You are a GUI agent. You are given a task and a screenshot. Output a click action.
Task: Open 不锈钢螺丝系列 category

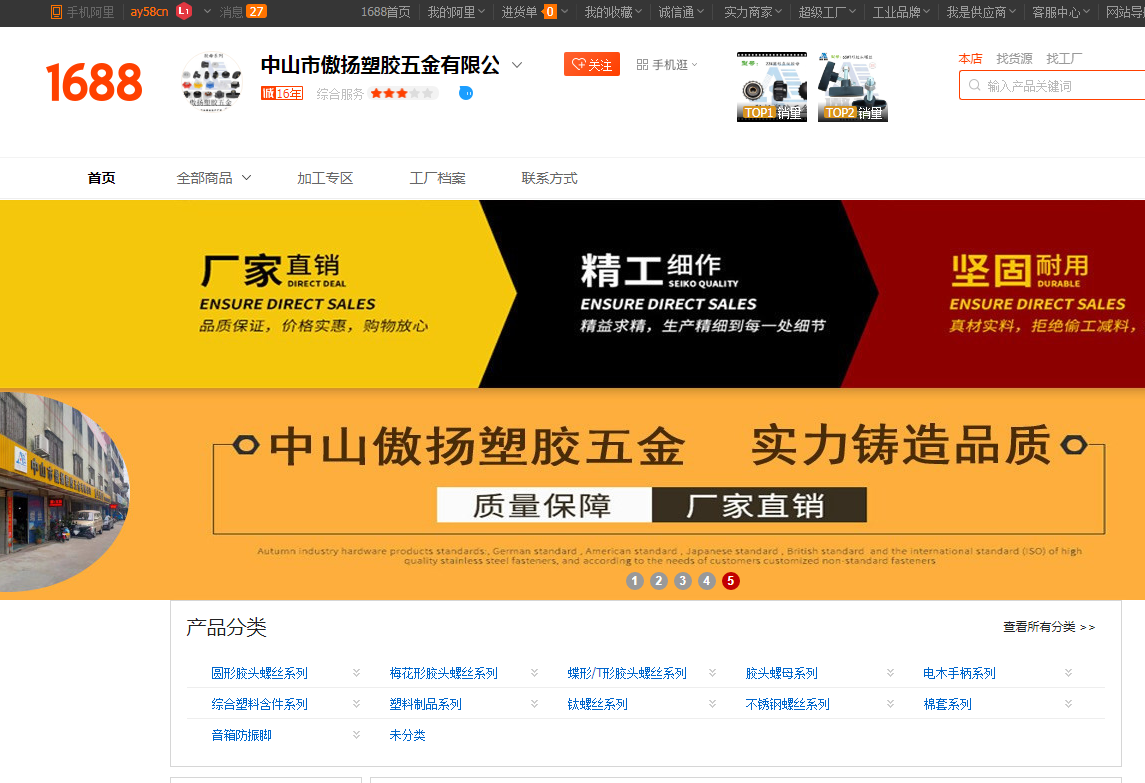click(x=787, y=704)
